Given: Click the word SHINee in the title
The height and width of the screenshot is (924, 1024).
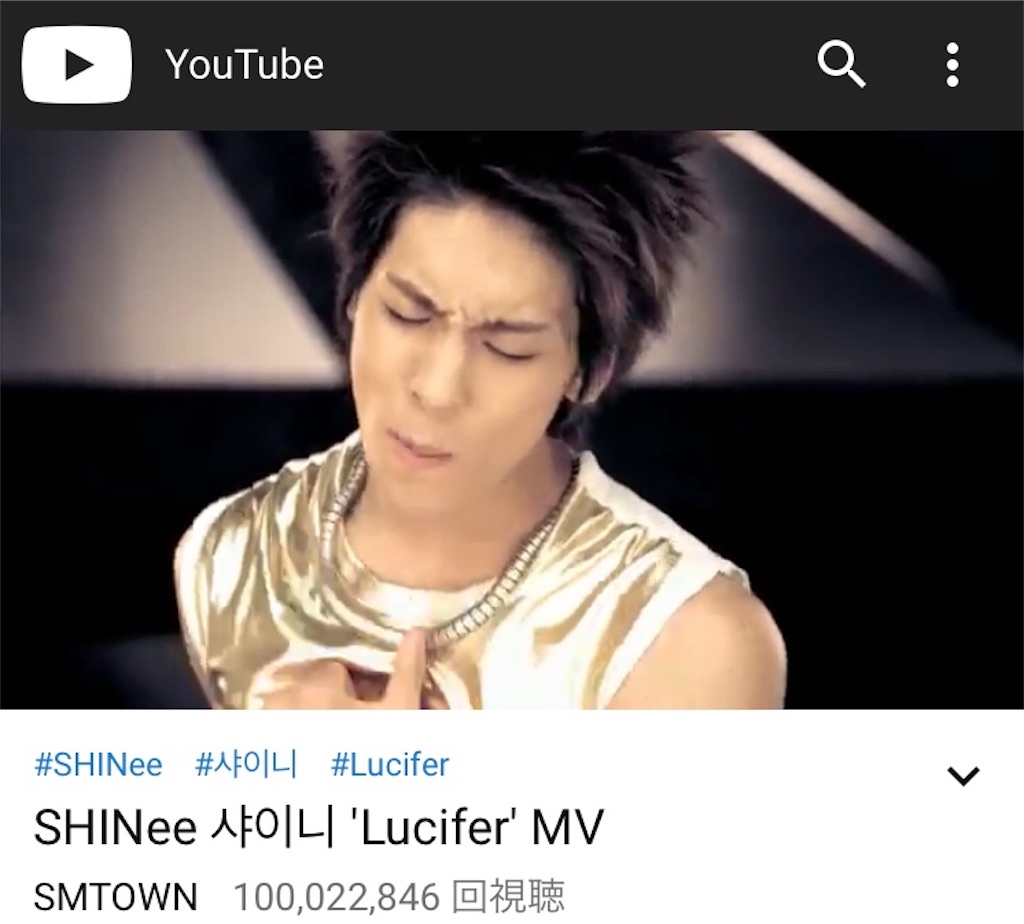Looking at the screenshot, I should point(115,827).
